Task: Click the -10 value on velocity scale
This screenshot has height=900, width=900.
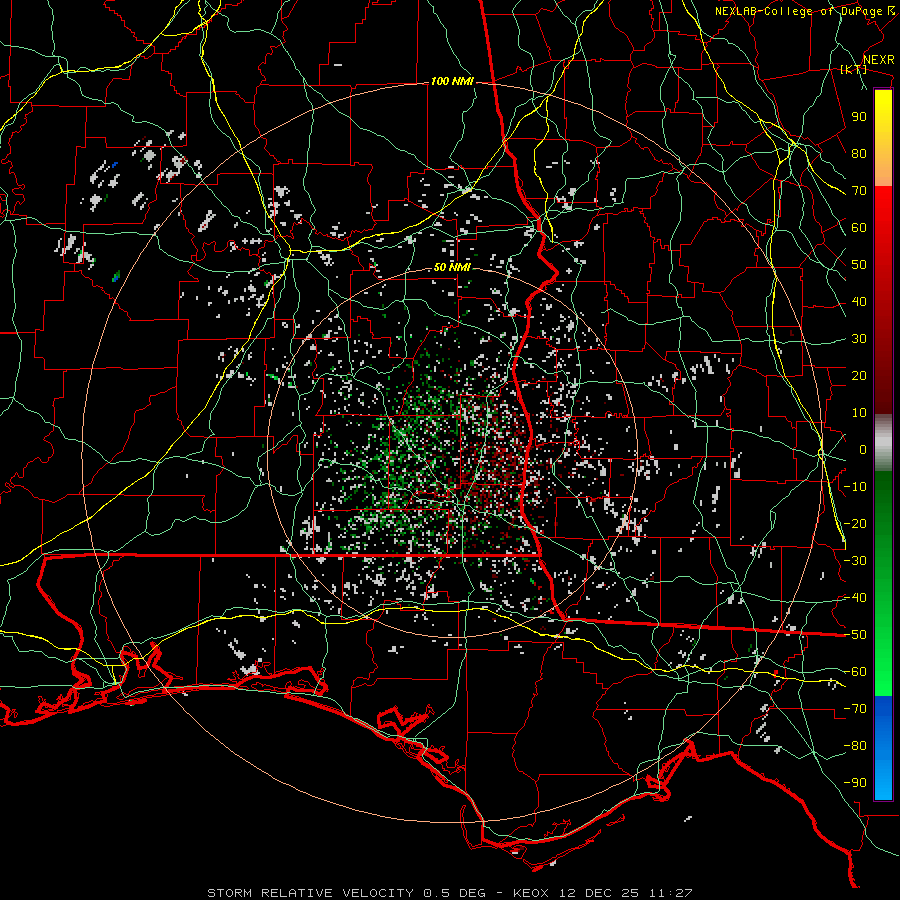Action: tap(855, 487)
